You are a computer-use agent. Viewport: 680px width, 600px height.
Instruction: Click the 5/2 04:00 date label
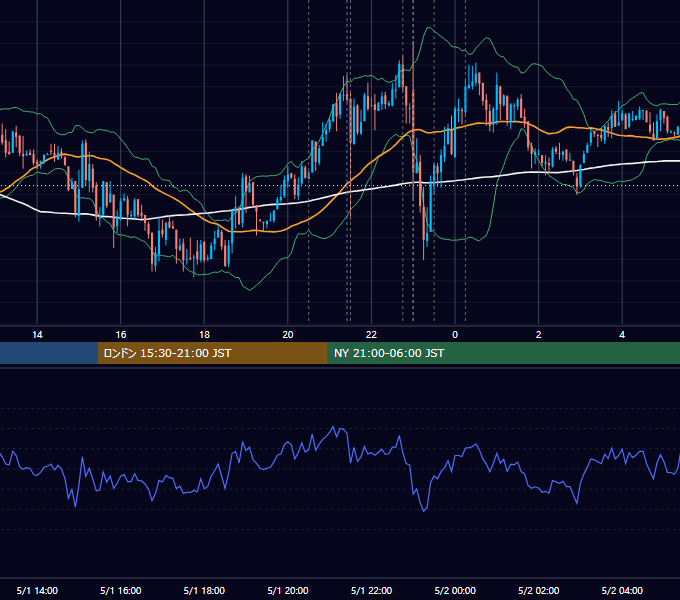pyautogui.click(x=622, y=590)
